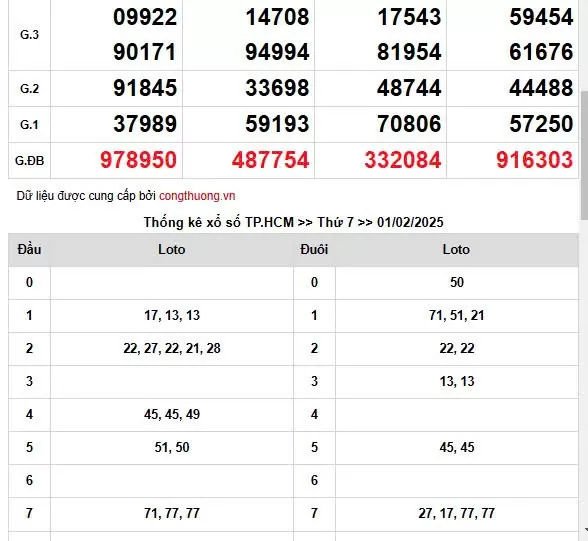588x541 pixels.
Task: Click first prize number 37989
Action: [x=145, y=124]
